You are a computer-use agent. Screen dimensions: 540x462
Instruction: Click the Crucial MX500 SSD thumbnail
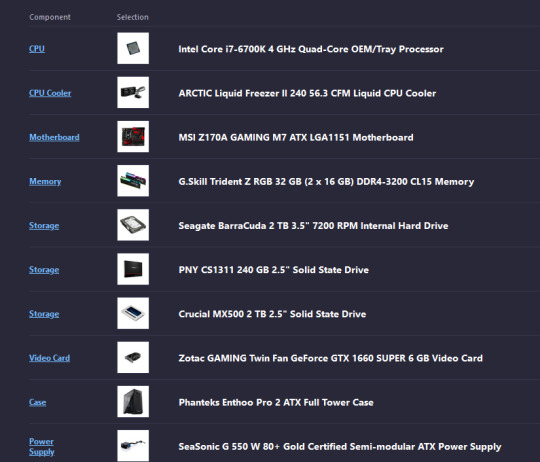pos(133,313)
